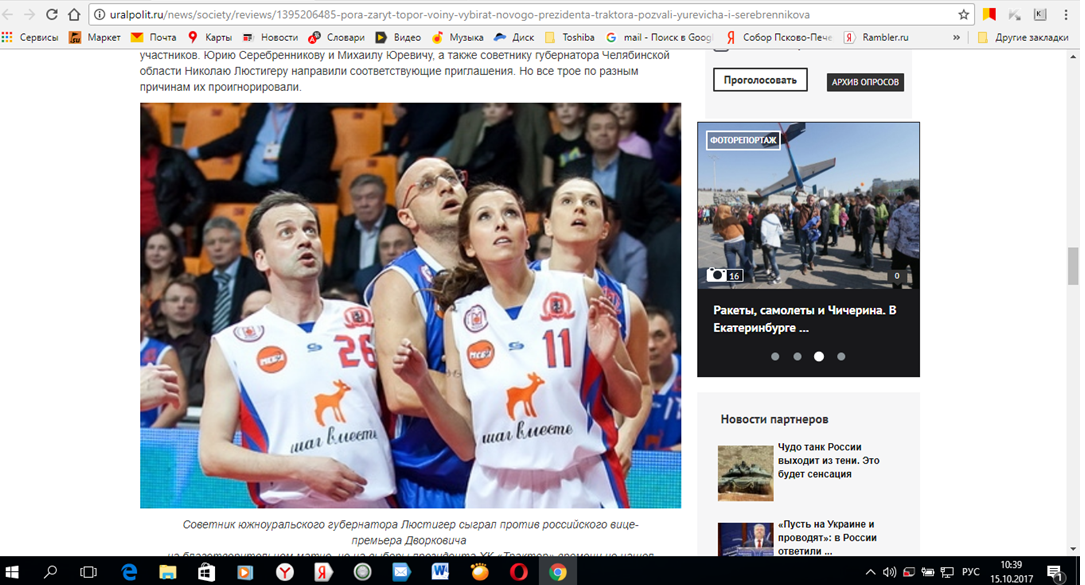Open the Ракеты, самолеты и Чичерина headline
The height and width of the screenshot is (585, 1085).
coord(805,318)
